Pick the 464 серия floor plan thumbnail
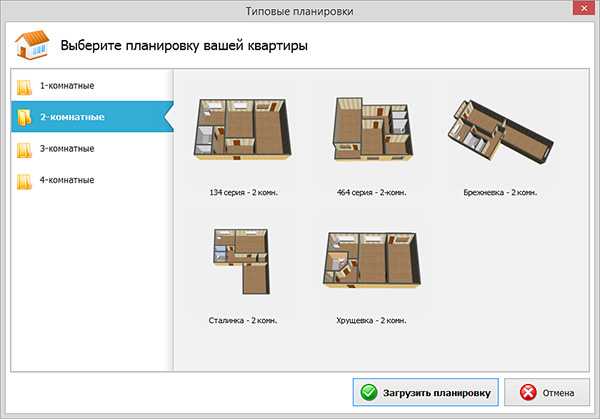 coord(366,129)
